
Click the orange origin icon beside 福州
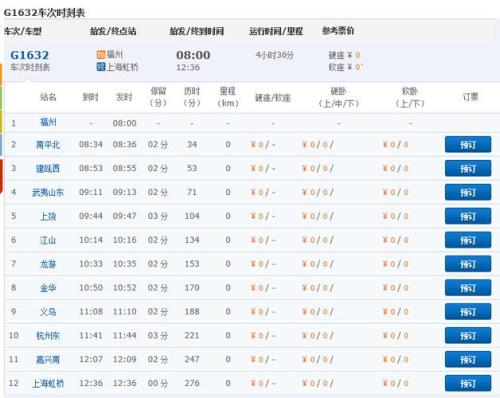(x=101, y=54)
